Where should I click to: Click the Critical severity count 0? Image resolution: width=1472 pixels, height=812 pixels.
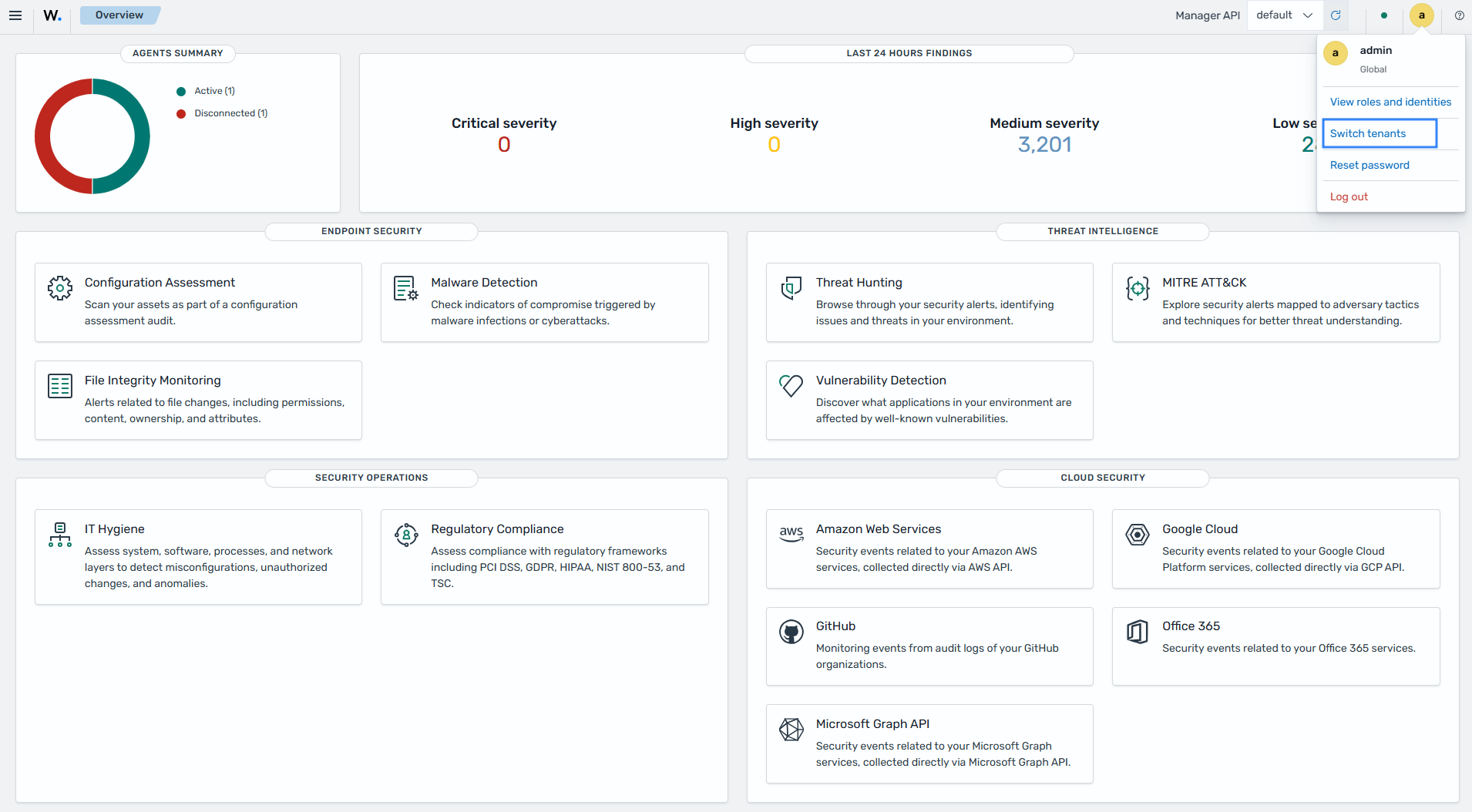click(x=504, y=145)
